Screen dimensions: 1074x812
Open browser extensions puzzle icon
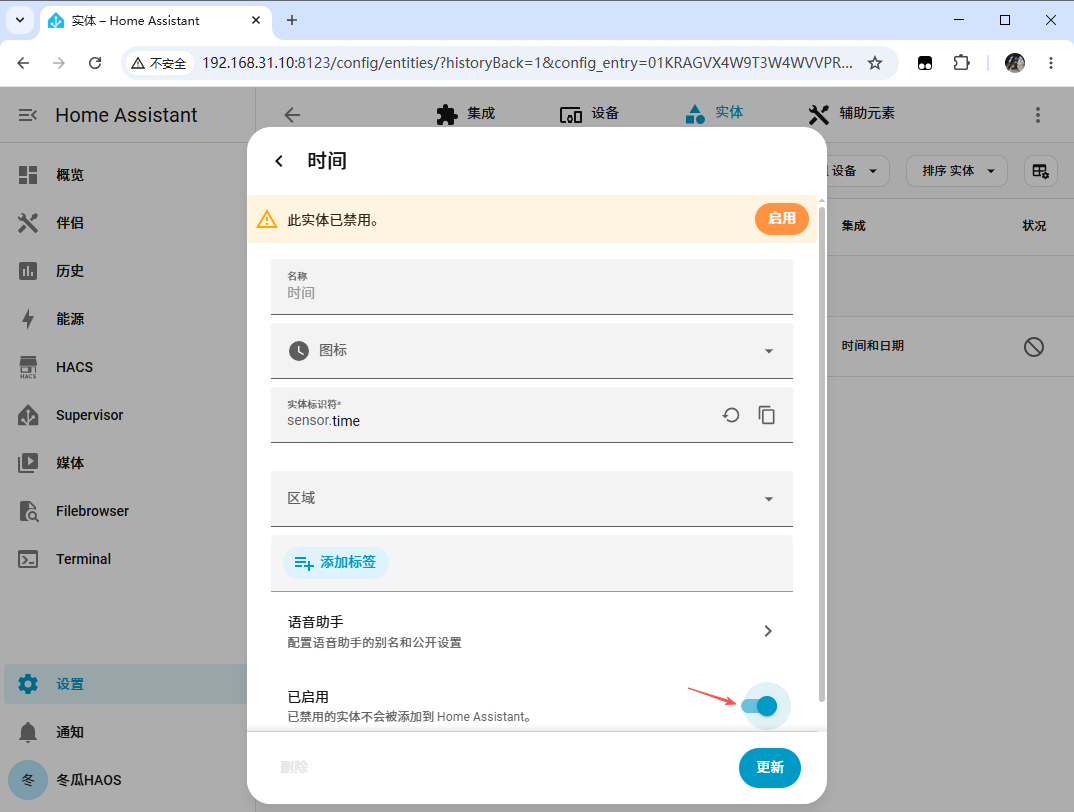(961, 63)
